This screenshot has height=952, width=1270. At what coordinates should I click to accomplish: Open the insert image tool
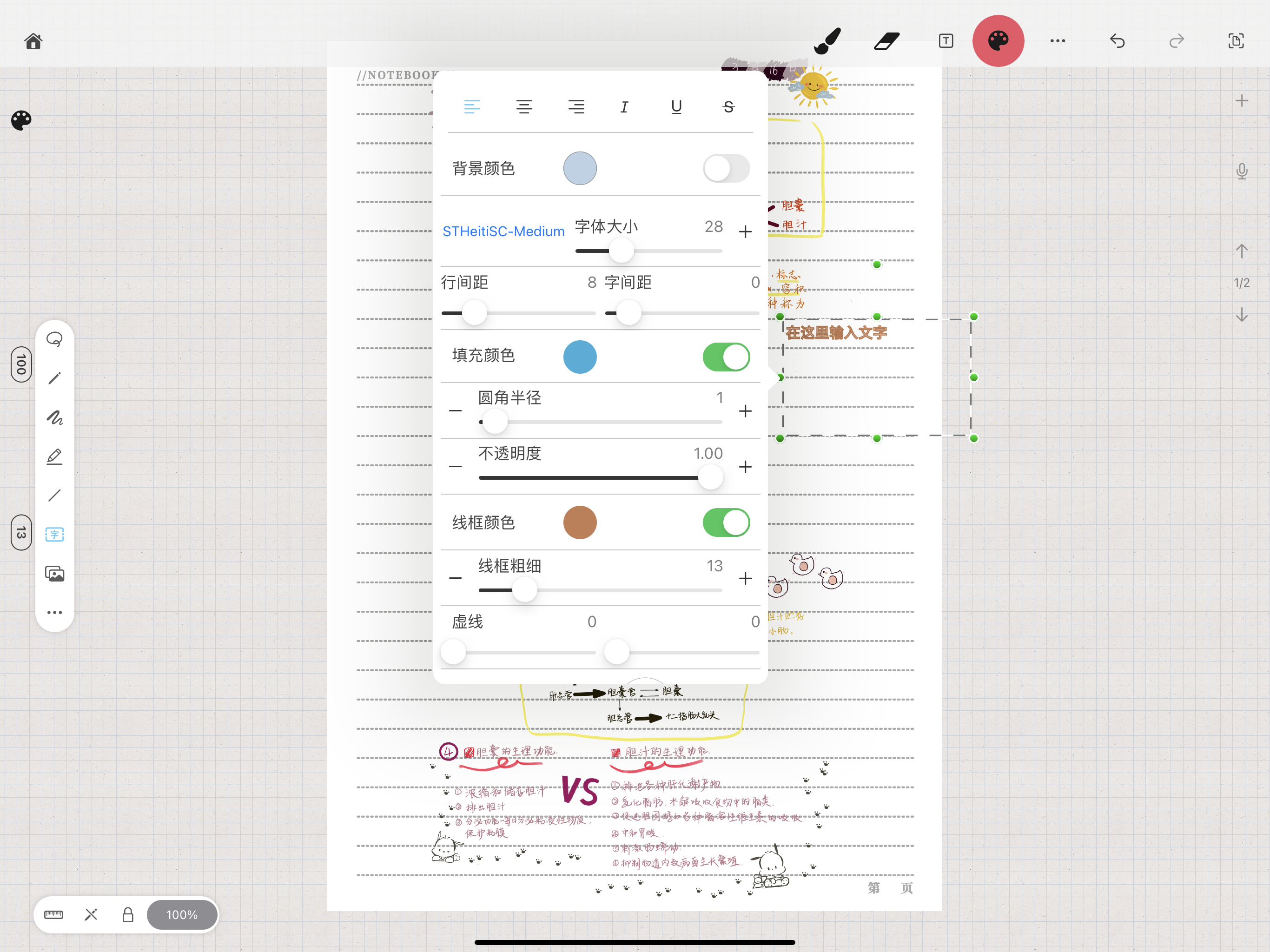(54, 574)
